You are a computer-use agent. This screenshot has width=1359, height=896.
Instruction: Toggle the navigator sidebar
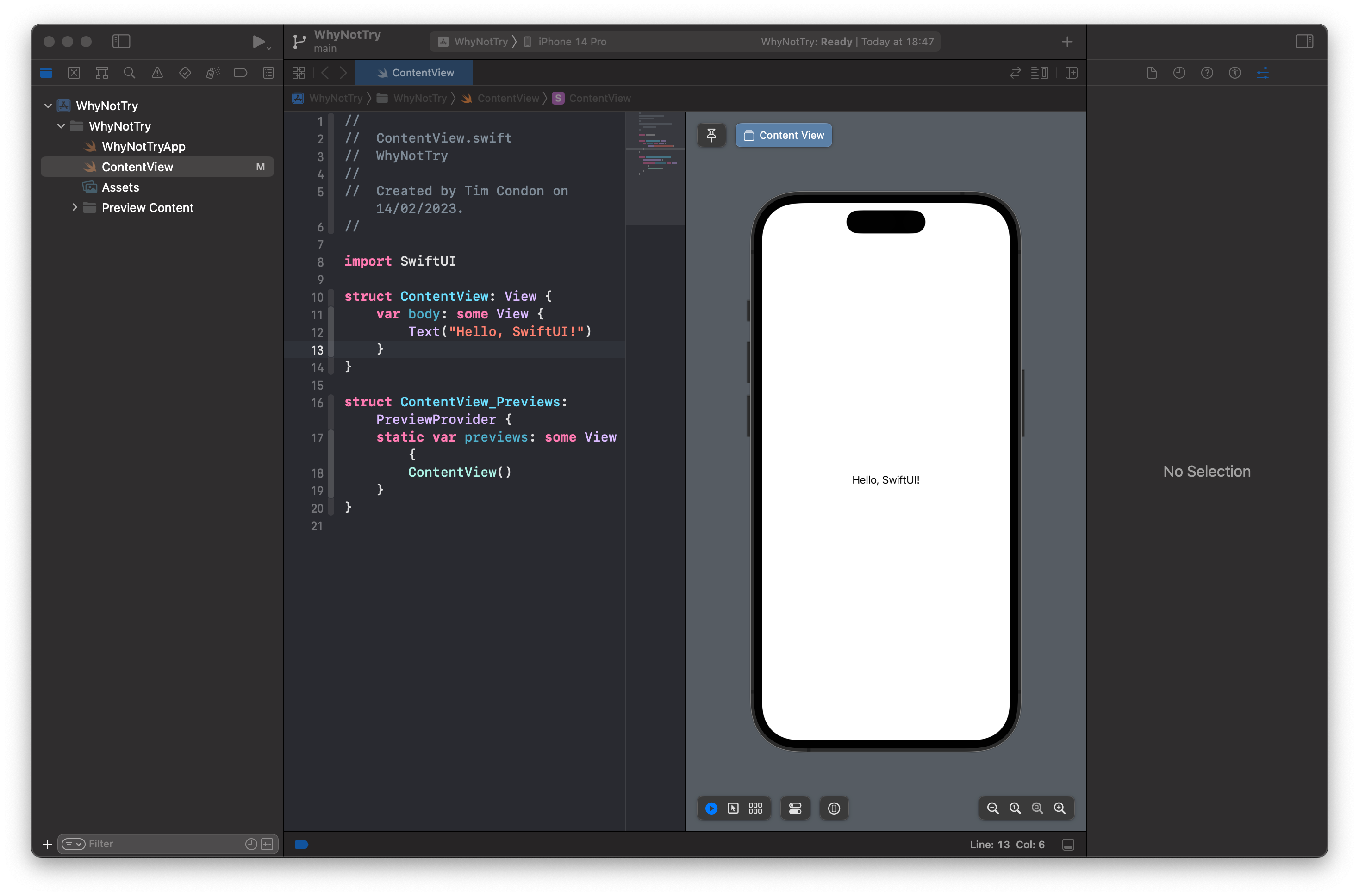click(121, 41)
